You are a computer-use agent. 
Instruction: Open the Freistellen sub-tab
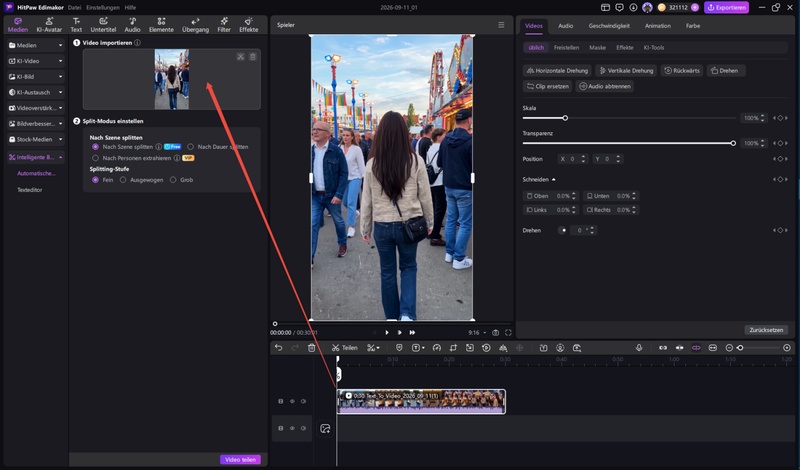pyautogui.click(x=566, y=47)
